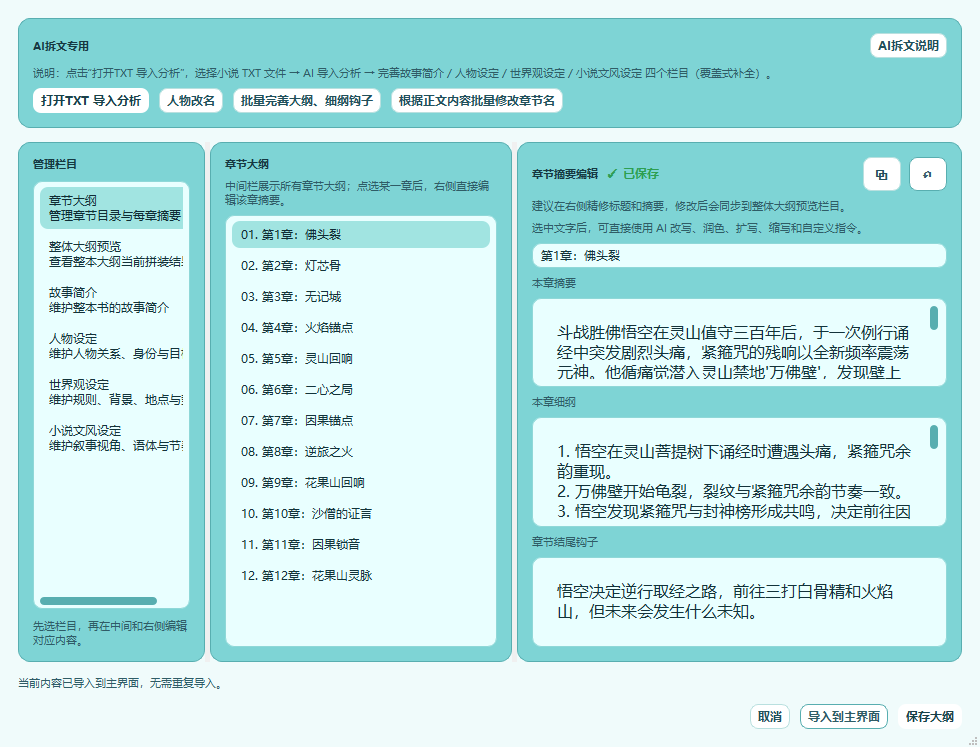
Task: Select chapter 03. 第3章：无记城
Action: pos(361,296)
